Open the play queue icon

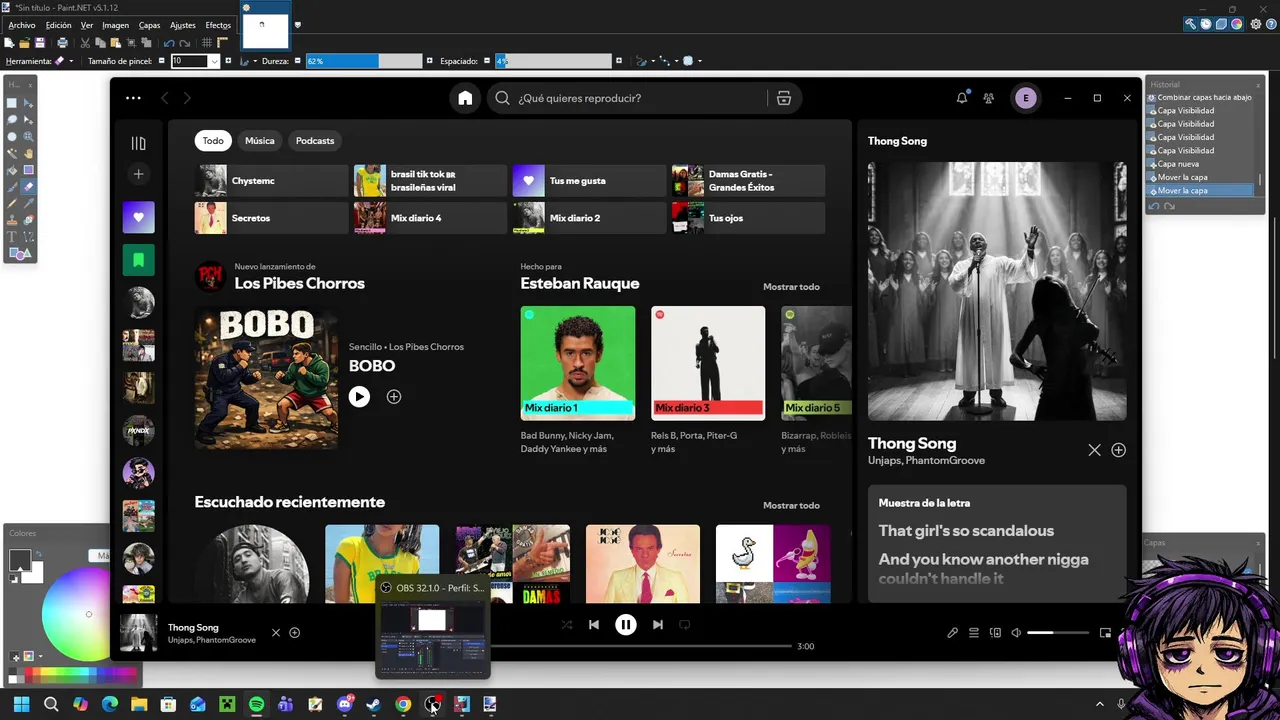point(974,632)
